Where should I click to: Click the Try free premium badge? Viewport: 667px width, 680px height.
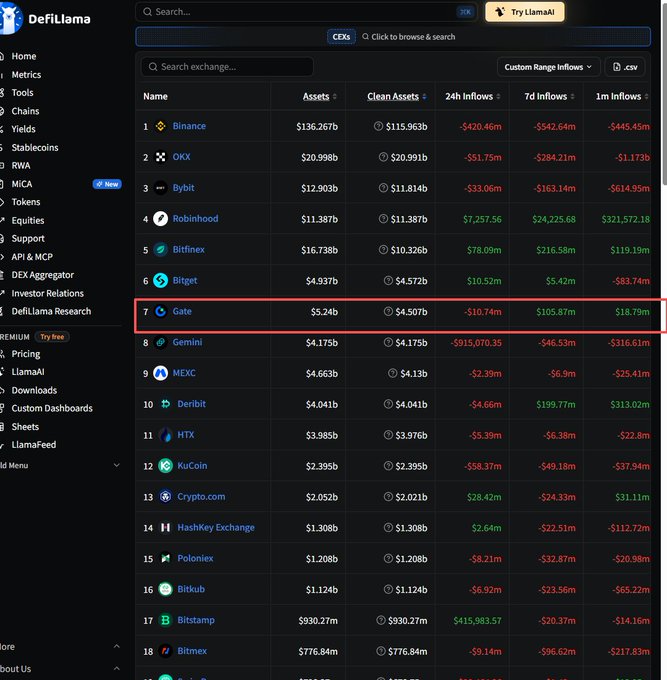coord(52,337)
